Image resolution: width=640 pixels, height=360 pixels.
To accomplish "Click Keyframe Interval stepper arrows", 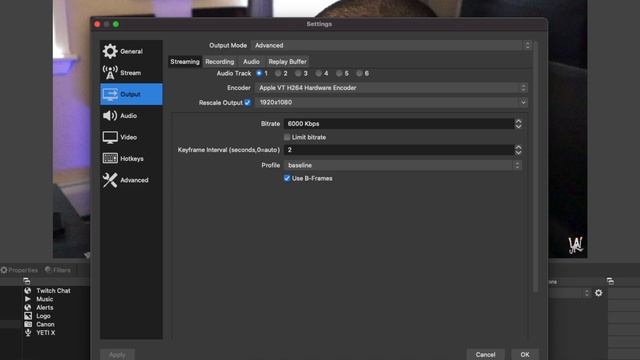I will click(518, 150).
